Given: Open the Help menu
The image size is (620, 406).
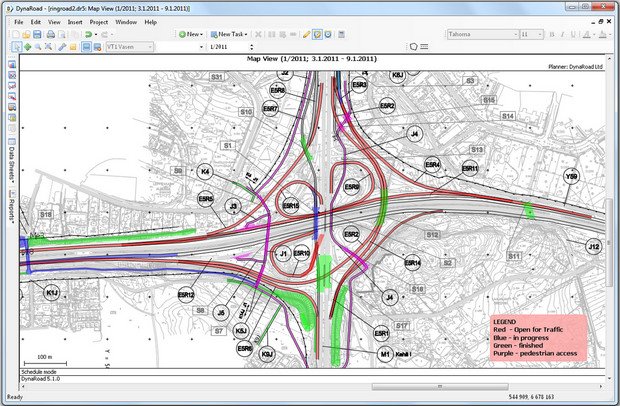Looking at the screenshot, I should [150, 22].
